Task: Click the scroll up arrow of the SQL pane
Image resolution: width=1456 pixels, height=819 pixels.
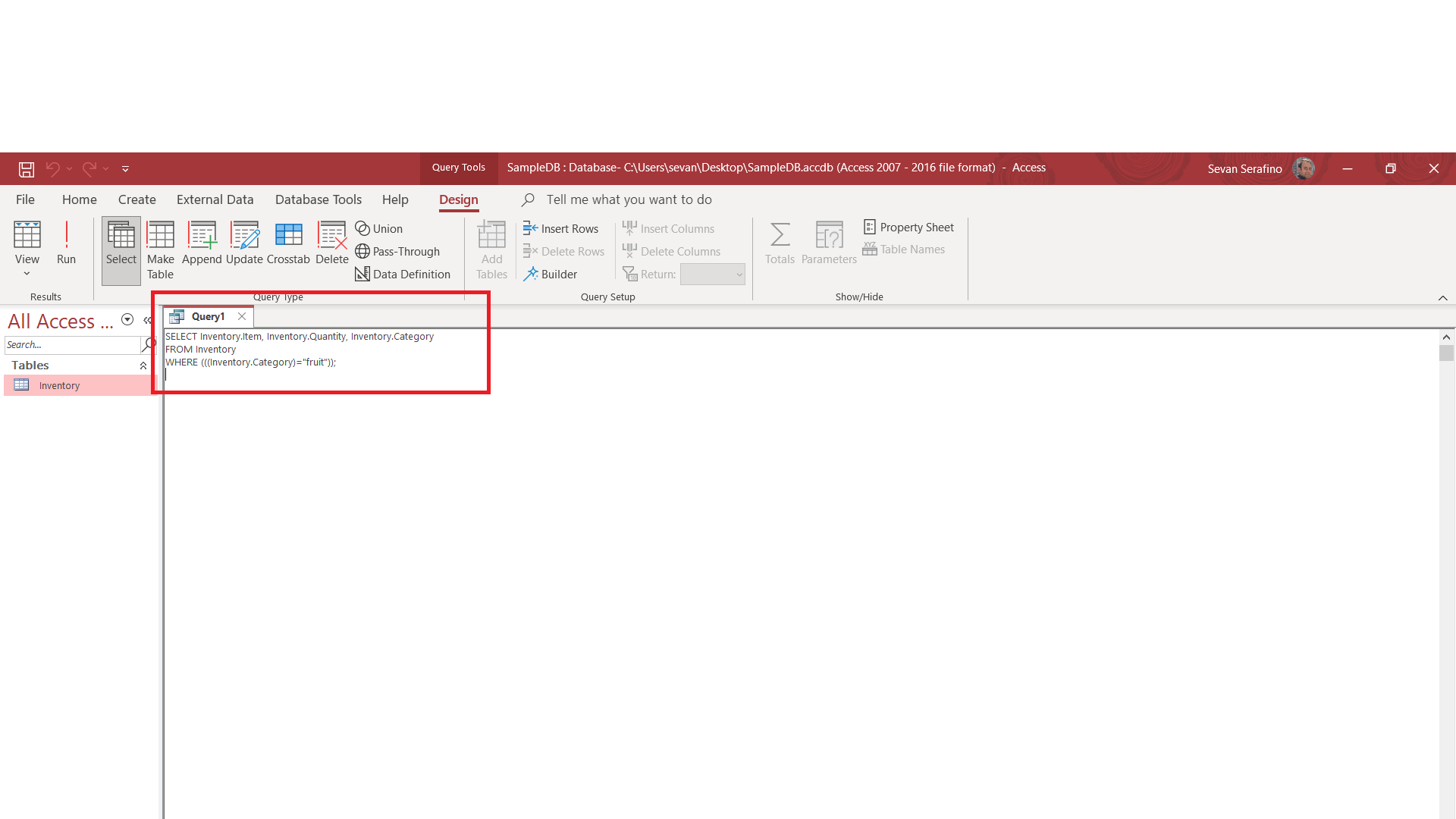Action: tap(1446, 337)
